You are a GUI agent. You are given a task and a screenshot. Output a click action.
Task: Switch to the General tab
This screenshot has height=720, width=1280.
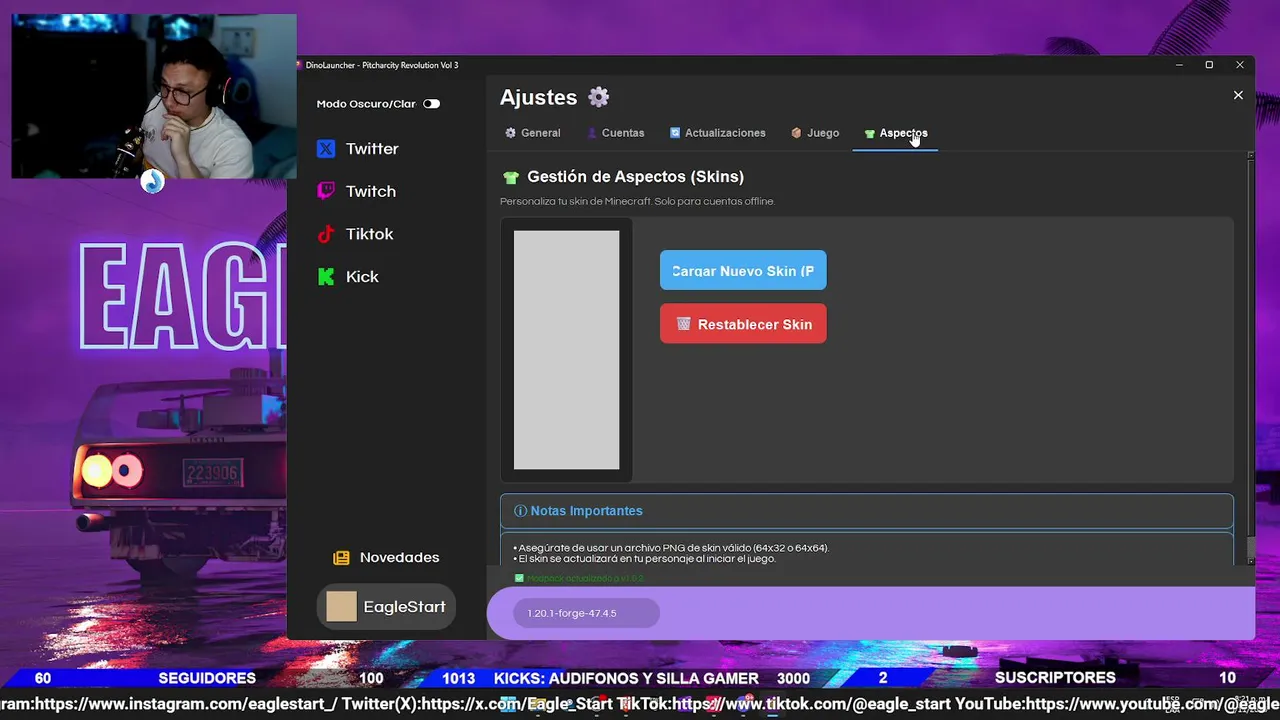point(532,133)
